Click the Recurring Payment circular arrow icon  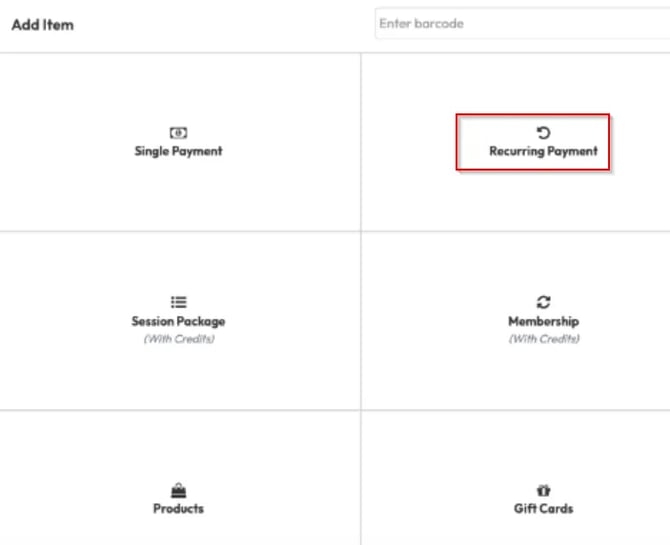tap(543, 133)
